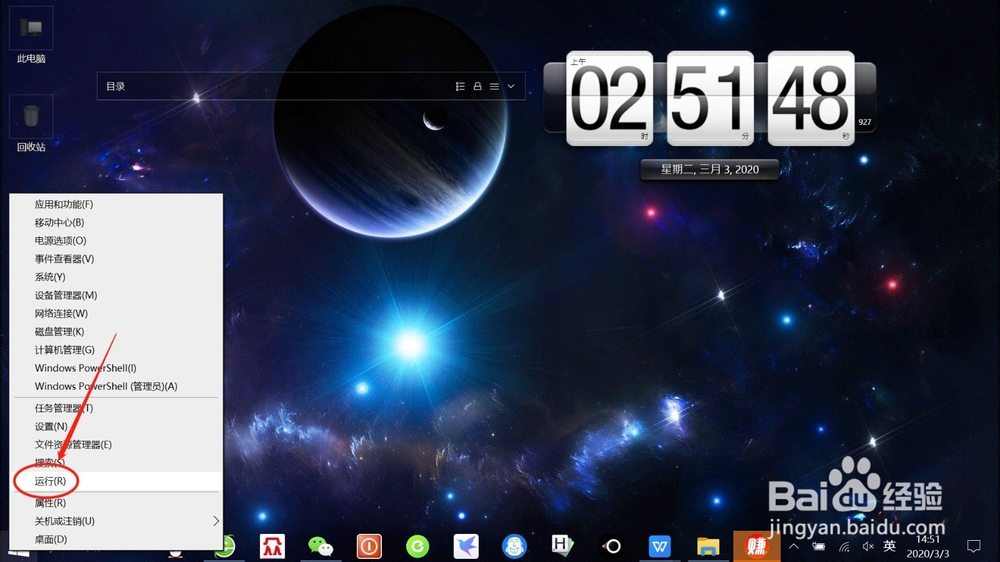Open the H editor app in taskbar
The width and height of the screenshot is (1000, 562).
point(562,545)
